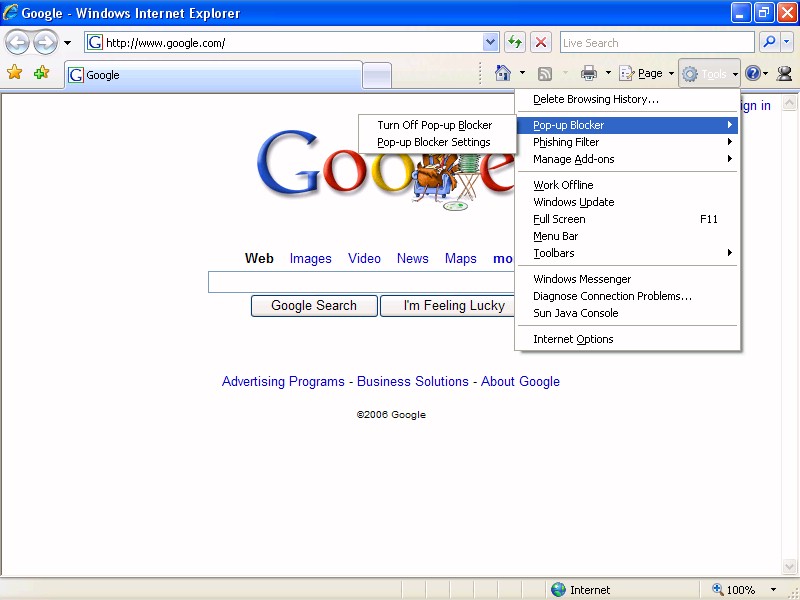800x600 pixels.
Task: Click the Google search text box
Action: (x=361, y=282)
